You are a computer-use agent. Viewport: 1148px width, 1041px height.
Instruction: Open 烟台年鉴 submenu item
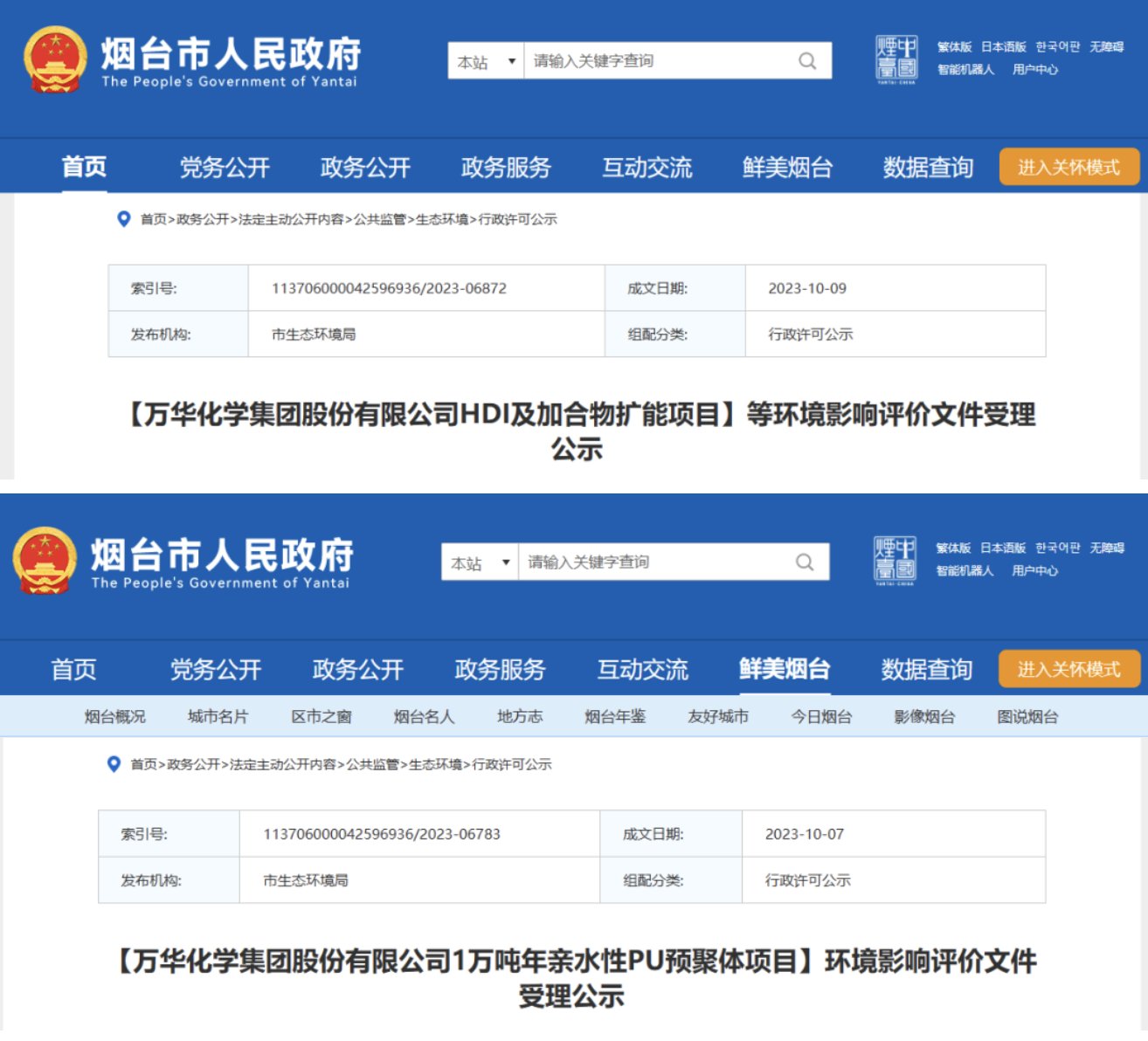(615, 717)
